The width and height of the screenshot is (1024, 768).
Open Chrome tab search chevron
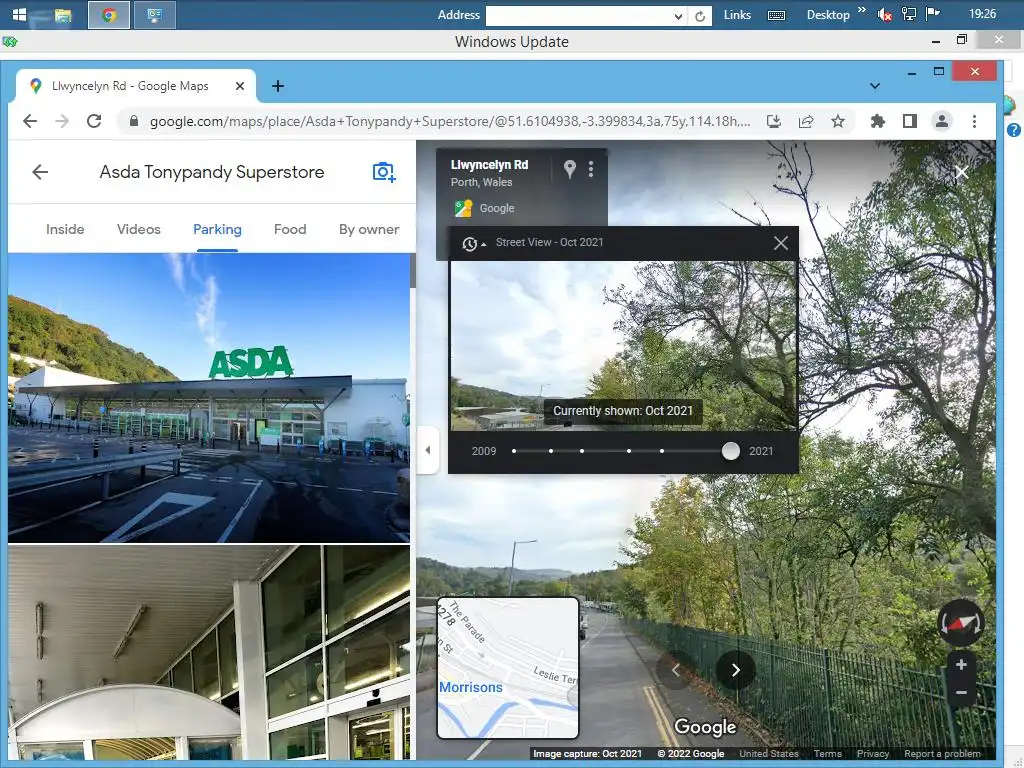pyautogui.click(x=874, y=86)
